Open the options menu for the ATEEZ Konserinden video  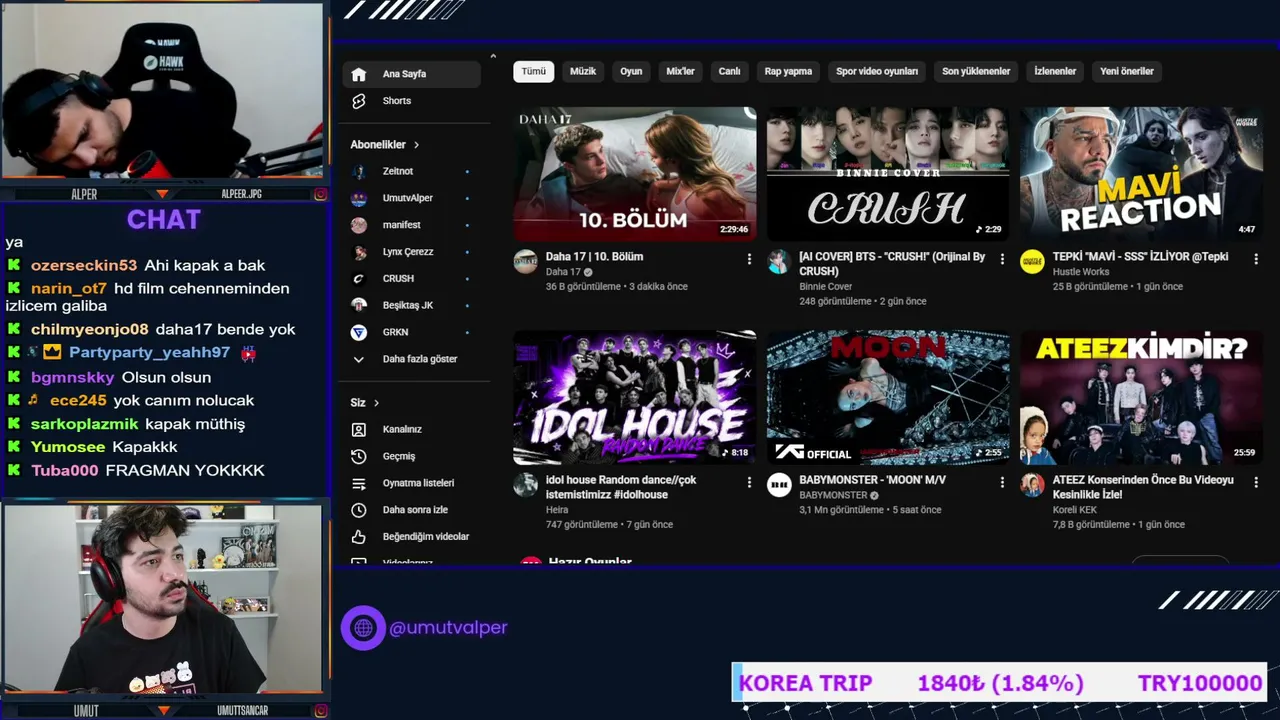coord(1255,482)
